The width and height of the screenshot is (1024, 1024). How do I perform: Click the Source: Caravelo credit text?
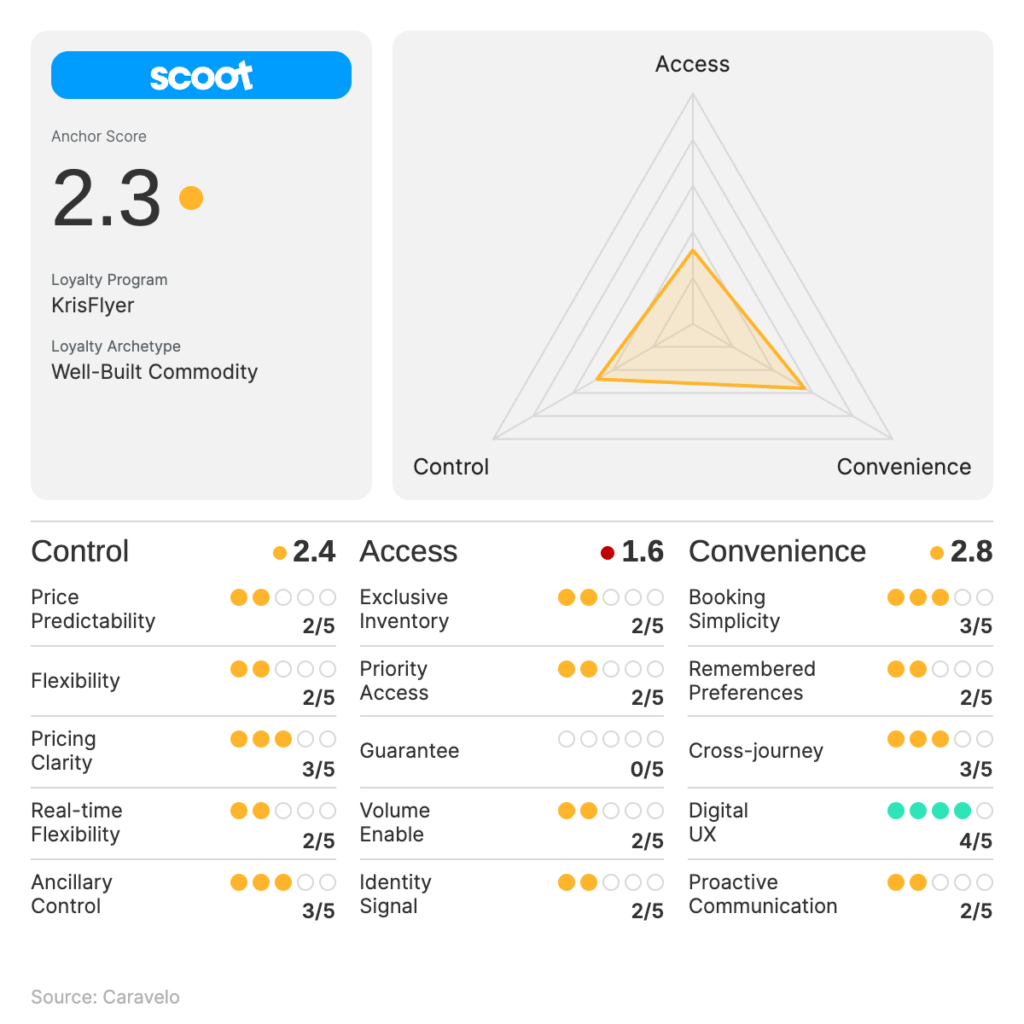105,997
